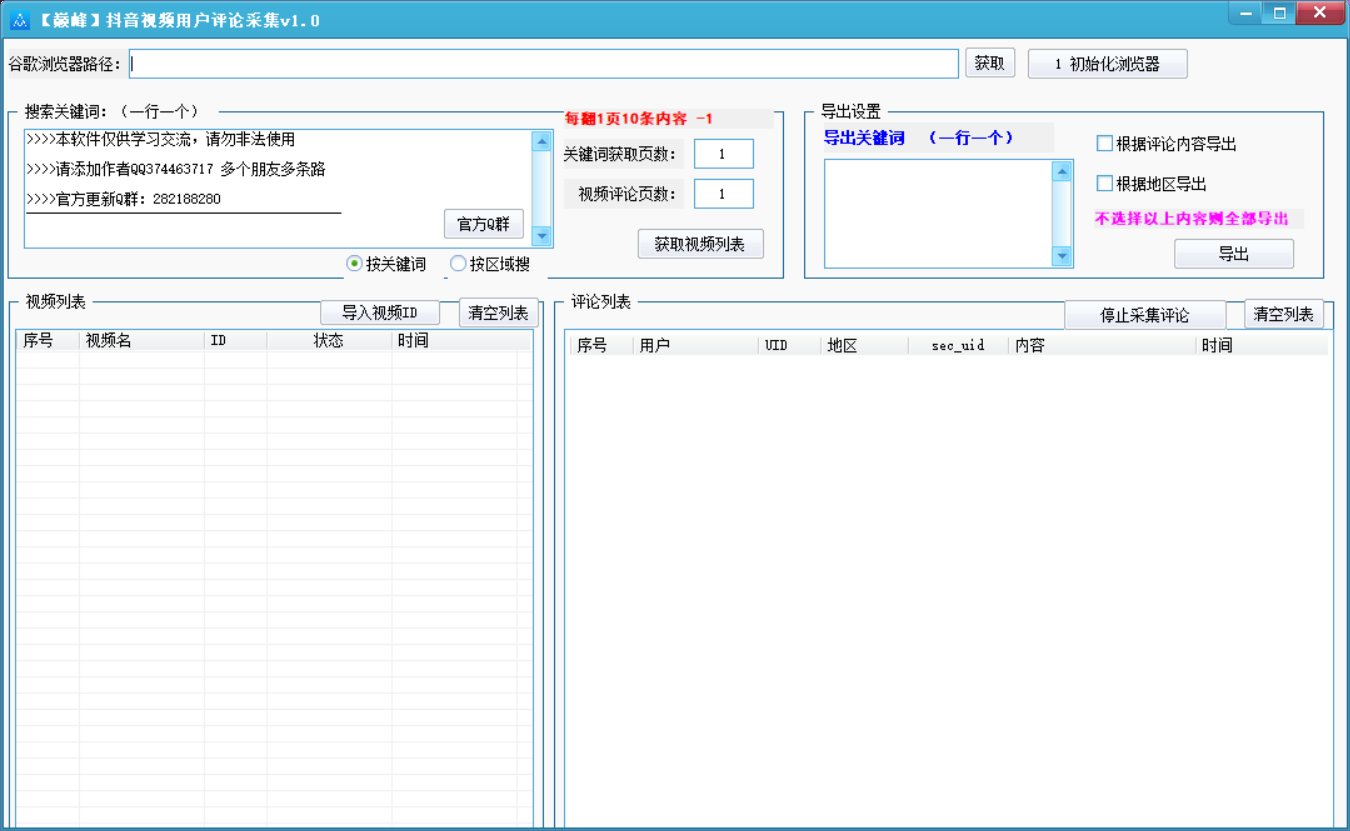Image resolution: width=1350 pixels, height=831 pixels.
Task: Click the 关键词获取页数 number field
Action: point(723,153)
